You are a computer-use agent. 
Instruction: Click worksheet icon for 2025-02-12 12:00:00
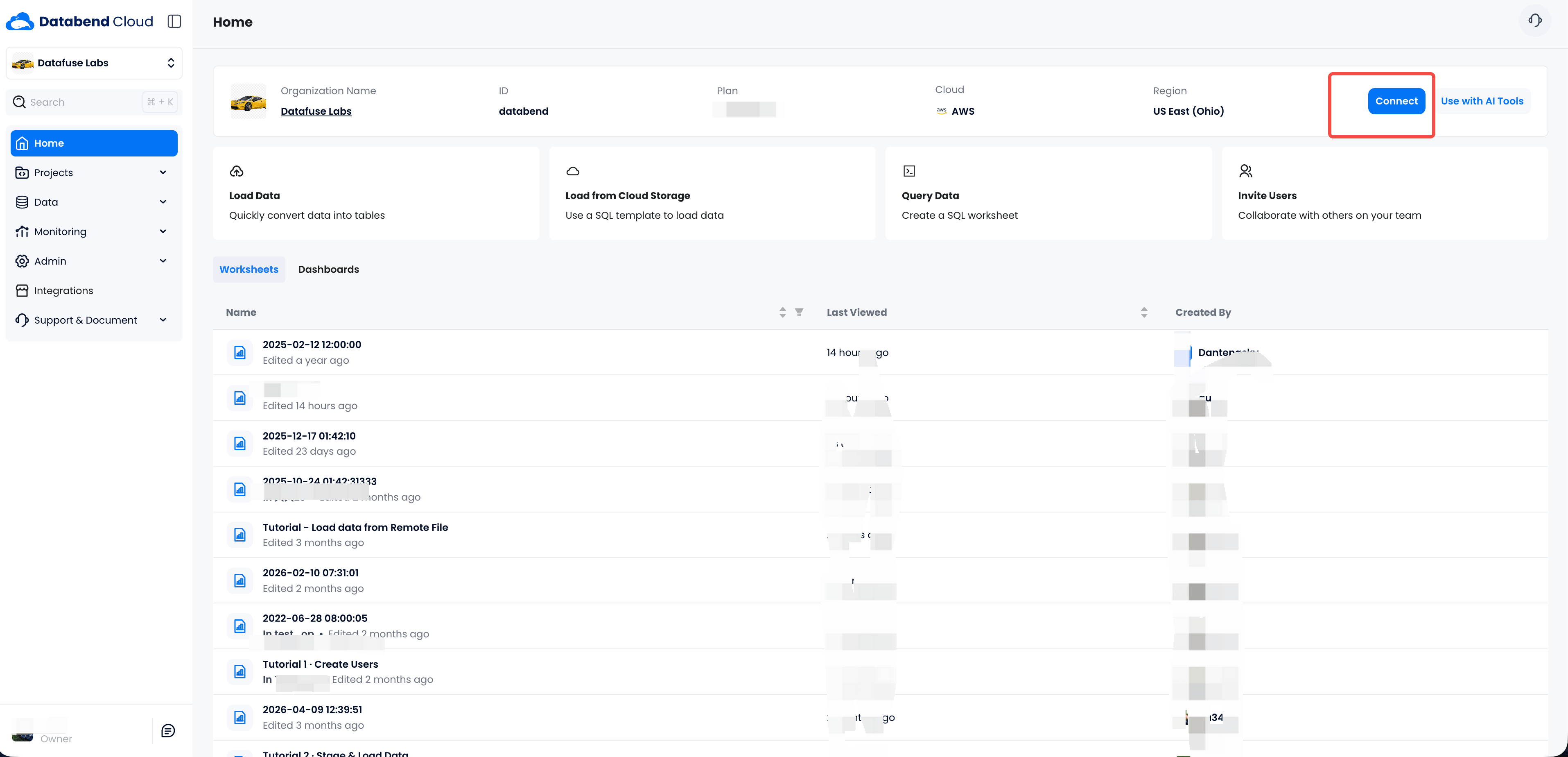240,352
